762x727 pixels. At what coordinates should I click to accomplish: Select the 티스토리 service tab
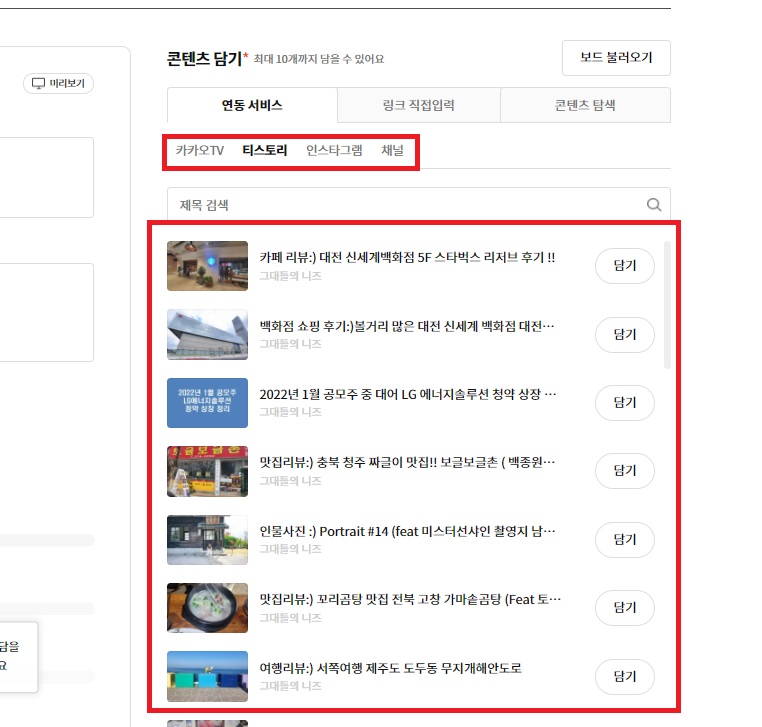click(x=265, y=151)
